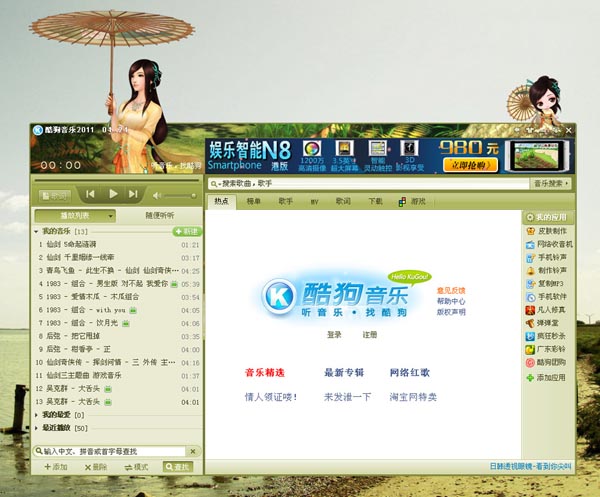Viewport: 600px width, 497px height.
Task: Select track 3 青鸟飞鱼 - 此生不换
Action: 117,270
